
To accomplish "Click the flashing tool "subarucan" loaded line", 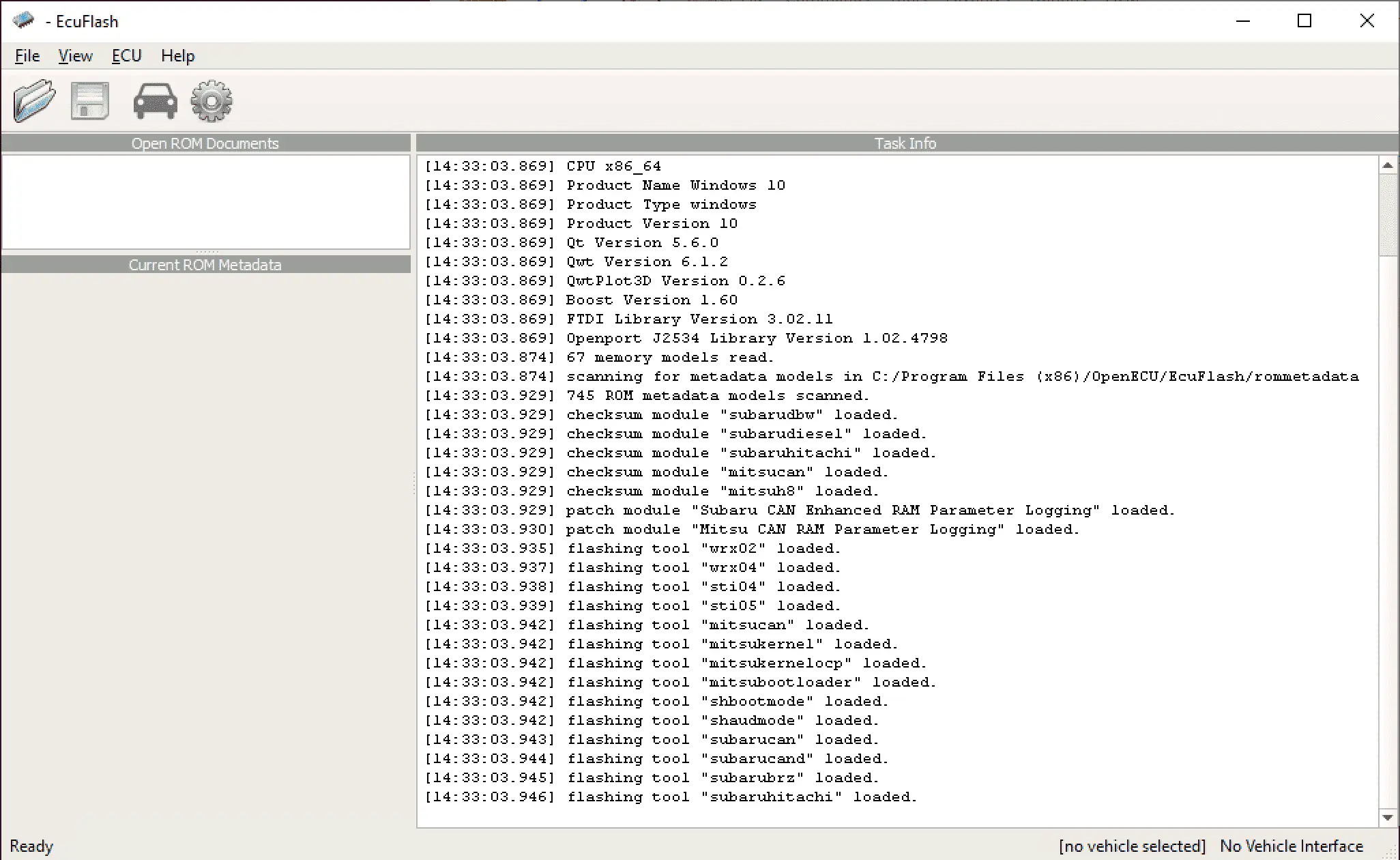I will click(652, 739).
